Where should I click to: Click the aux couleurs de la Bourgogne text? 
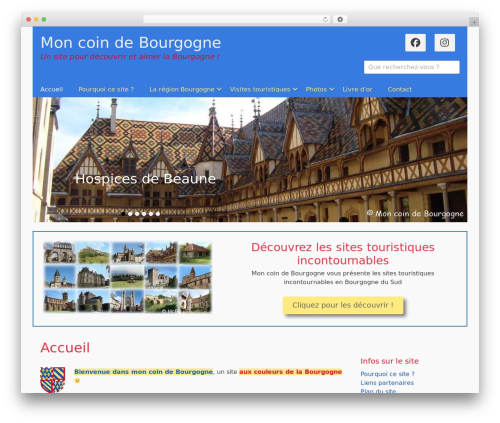tap(291, 372)
